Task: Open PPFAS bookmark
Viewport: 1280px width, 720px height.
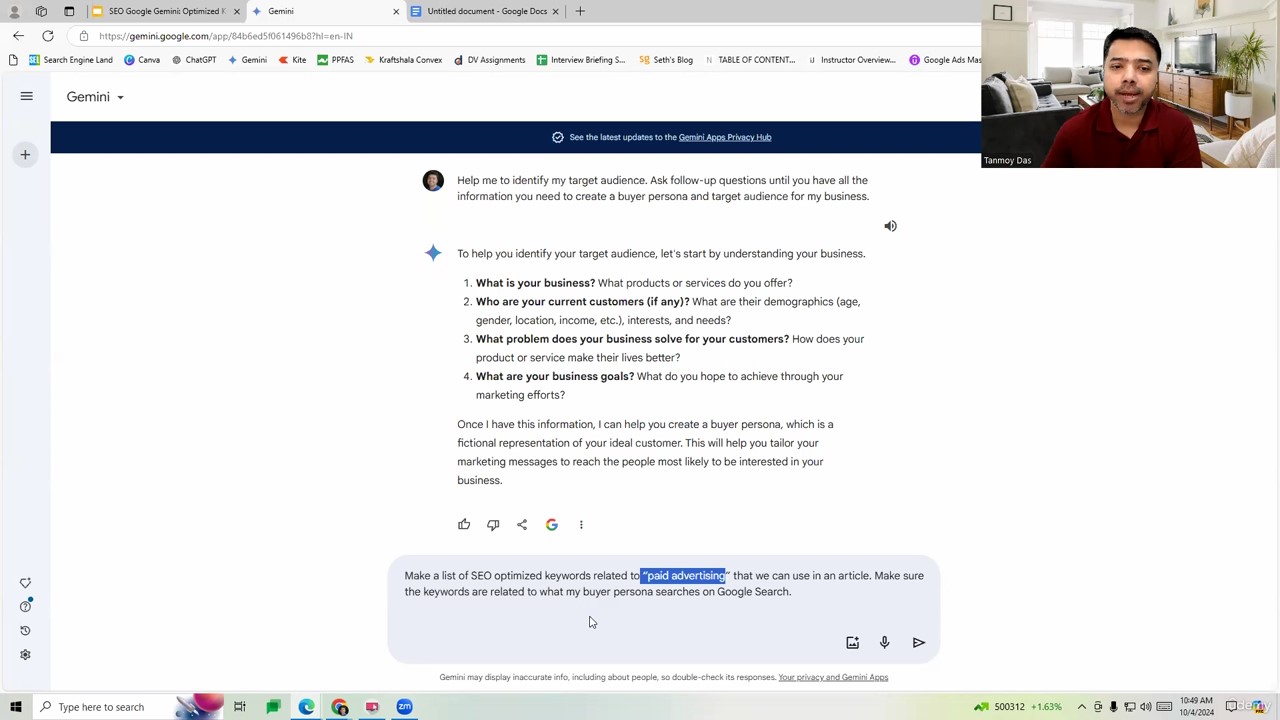Action: point(335,60)
